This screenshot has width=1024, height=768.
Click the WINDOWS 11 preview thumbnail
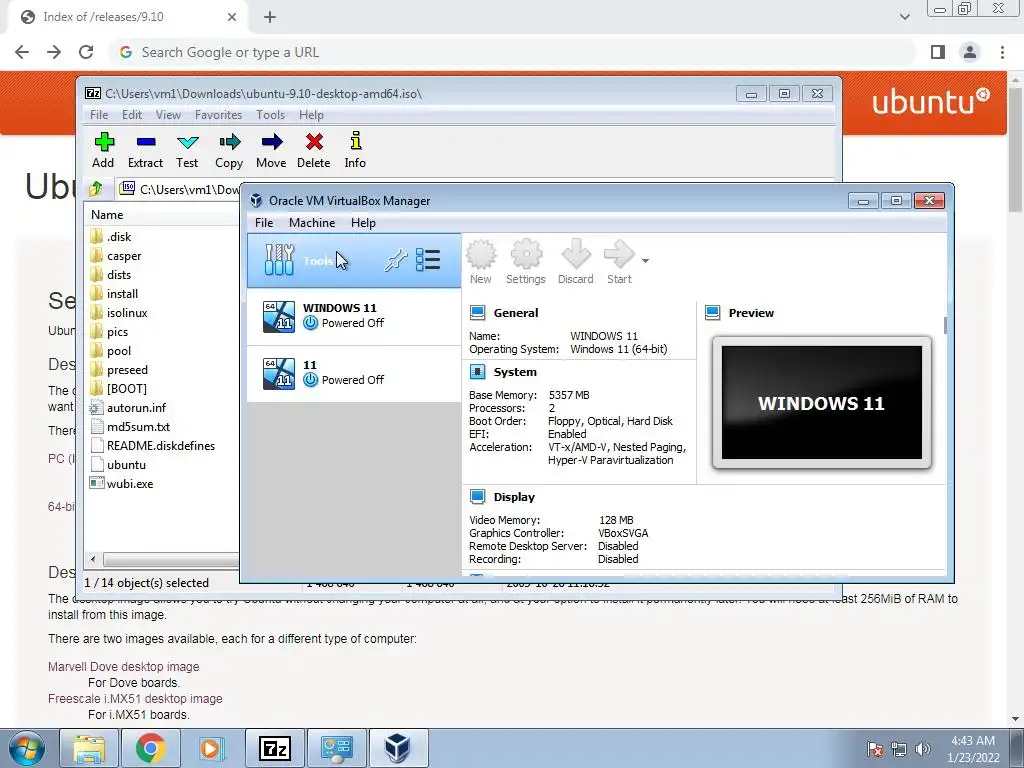tap(822, 402)
